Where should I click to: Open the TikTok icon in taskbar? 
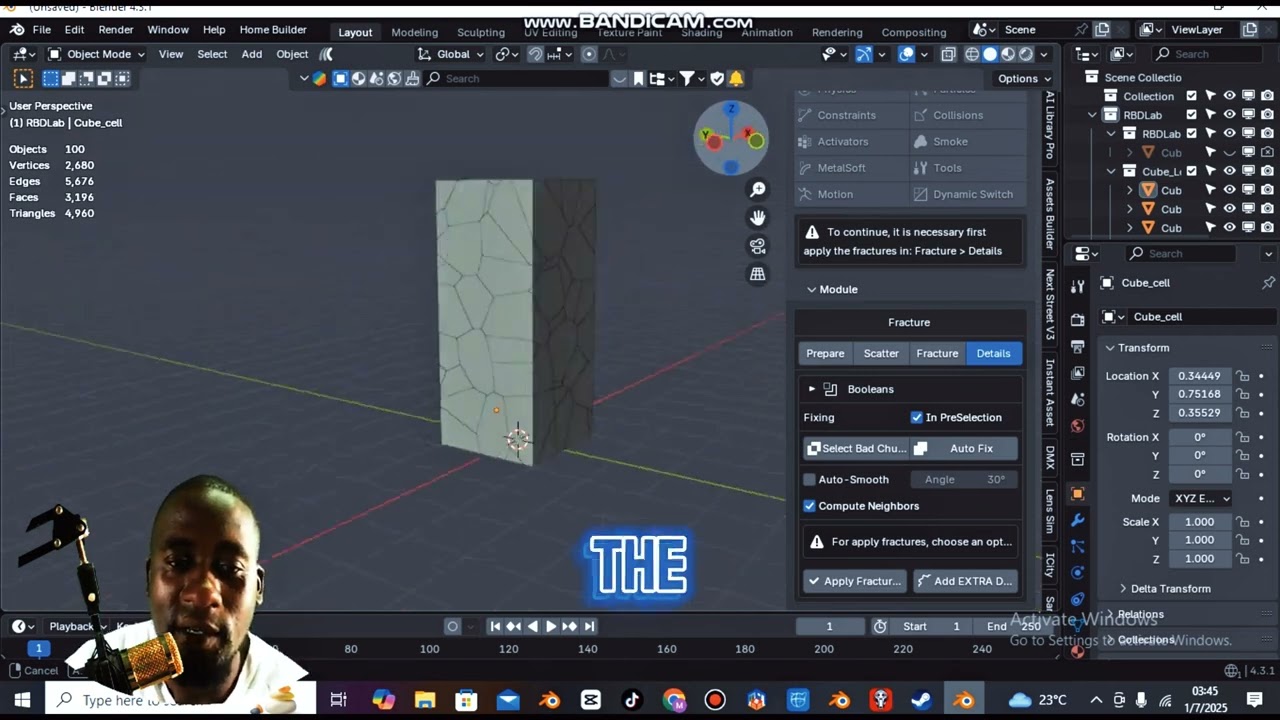tap(632, 700)
